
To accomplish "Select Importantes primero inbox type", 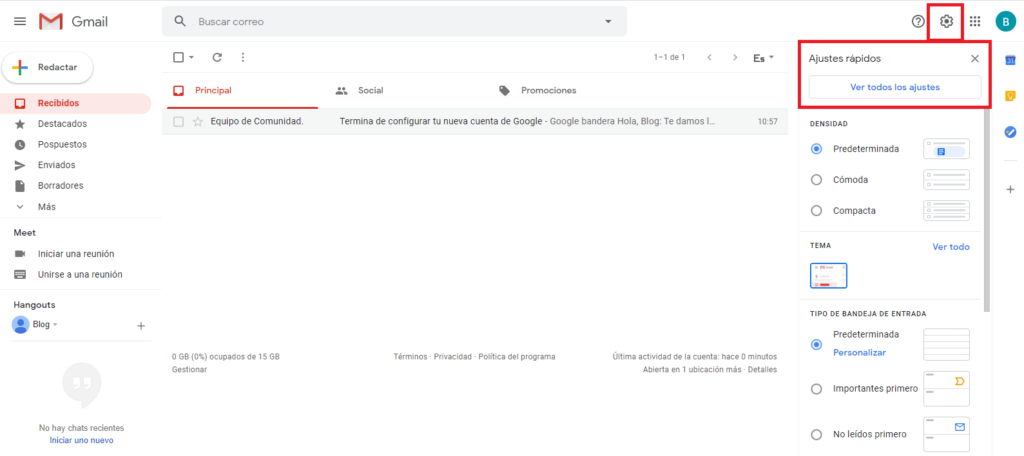I will pyautogui.click(x=817, y=388).
